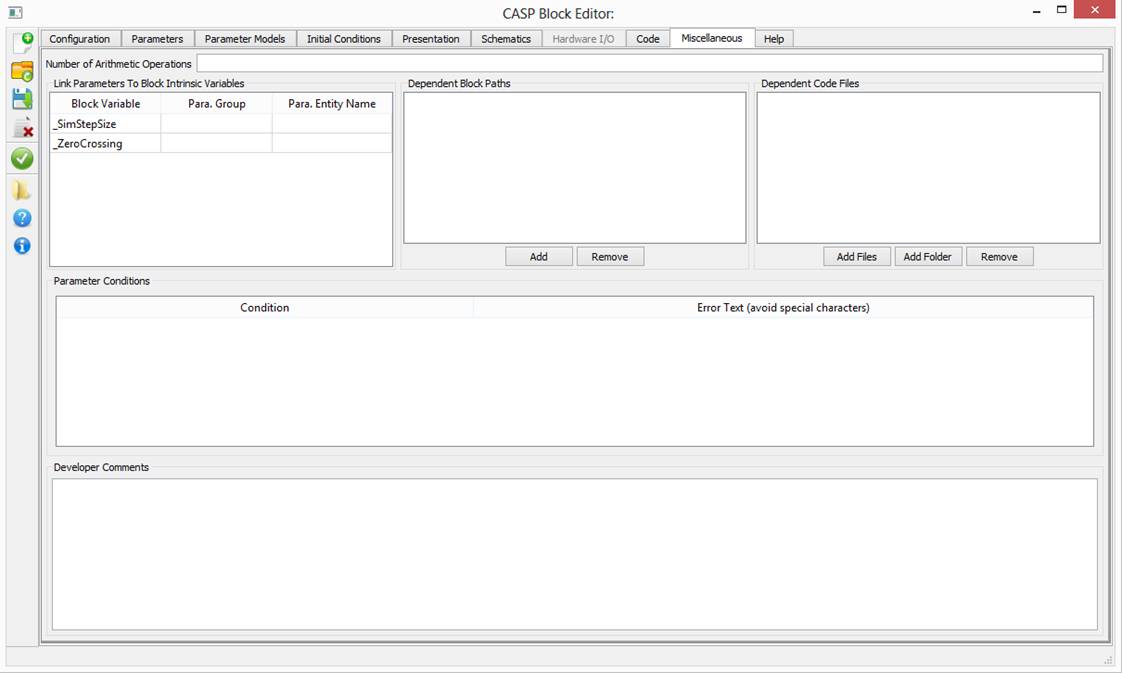Switch to the Configuration tab
This screenshot has width=1122, height=673.
pos(80,39)
